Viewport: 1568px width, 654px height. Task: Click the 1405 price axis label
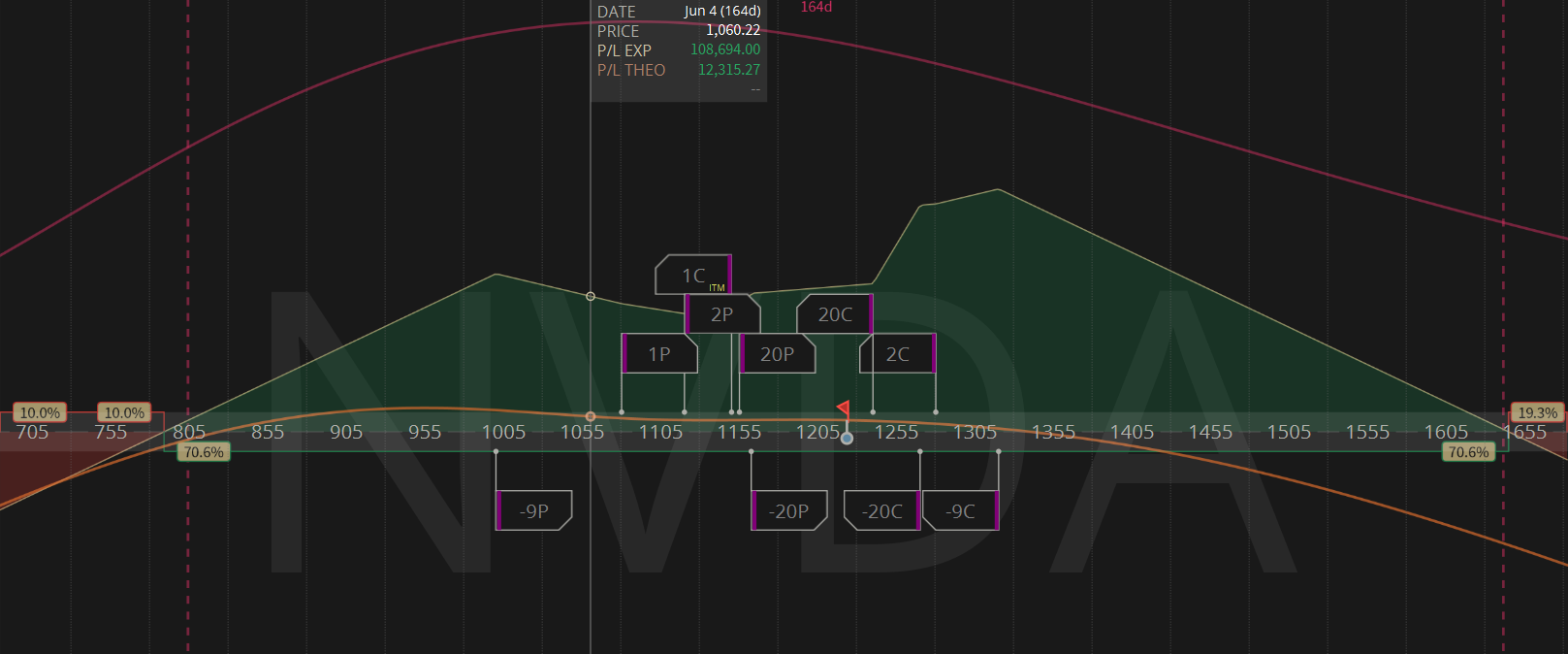coord(1132,432)
